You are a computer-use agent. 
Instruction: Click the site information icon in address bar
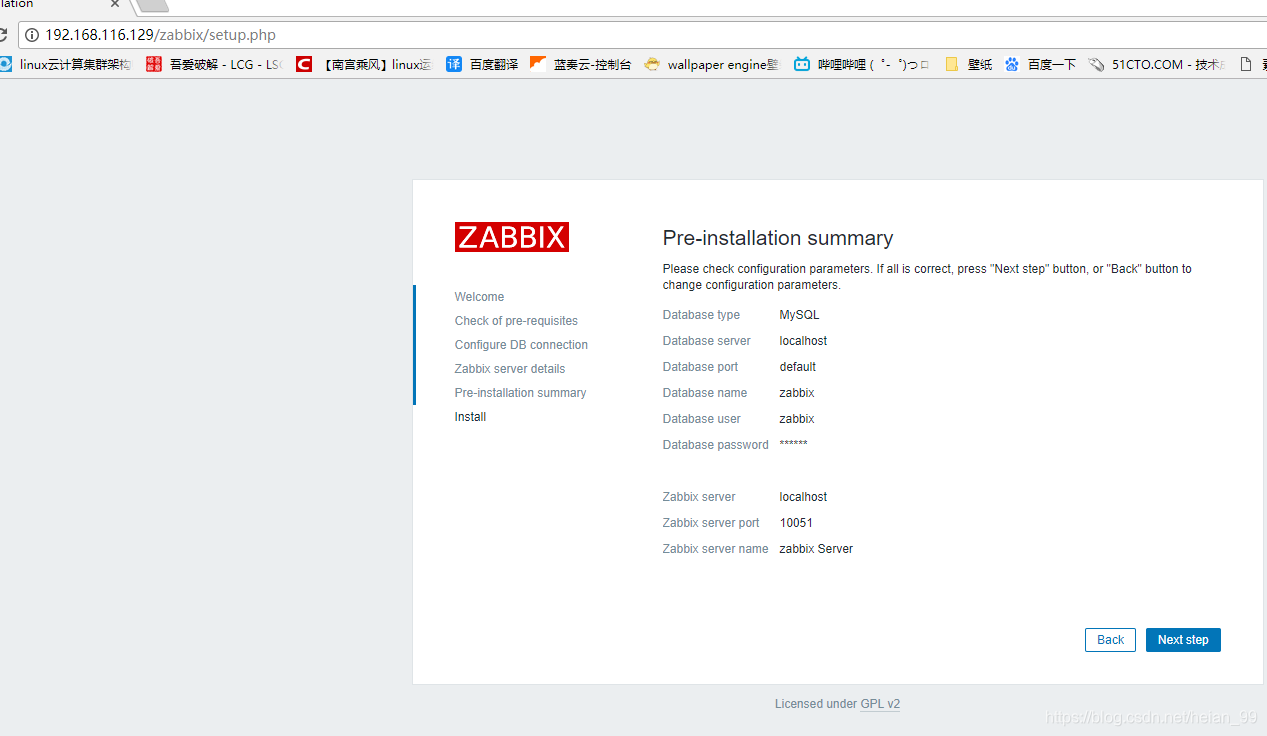(x=31, y=35)
